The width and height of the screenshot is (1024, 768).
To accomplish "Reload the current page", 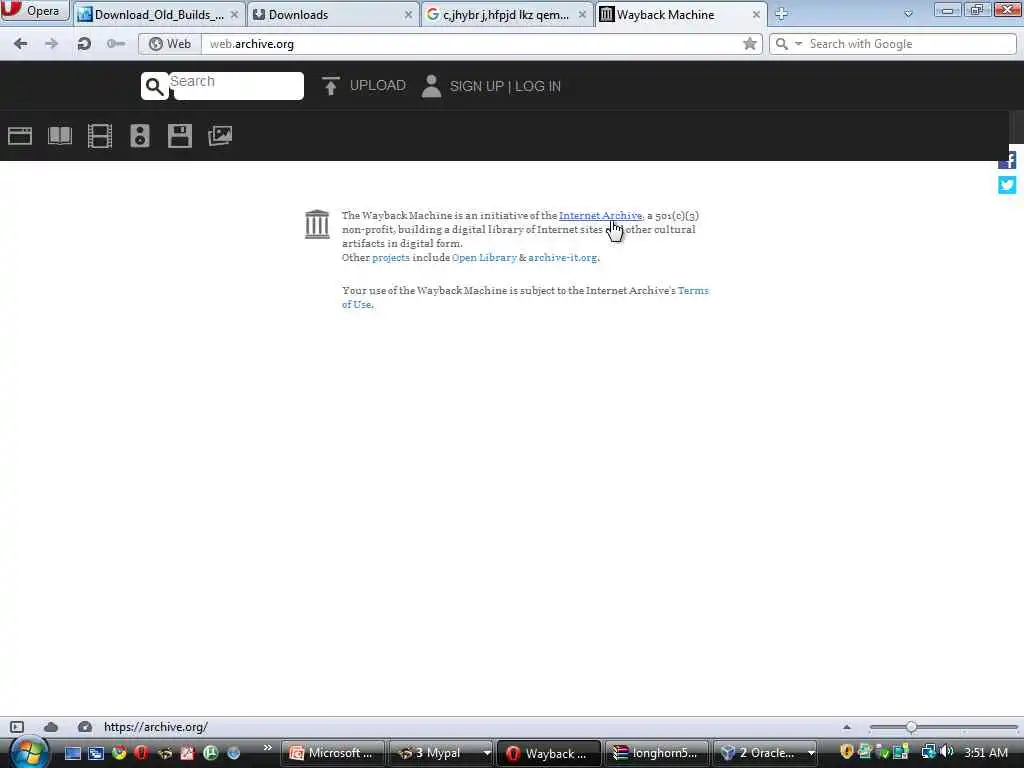I will click(x=84, y=44).
